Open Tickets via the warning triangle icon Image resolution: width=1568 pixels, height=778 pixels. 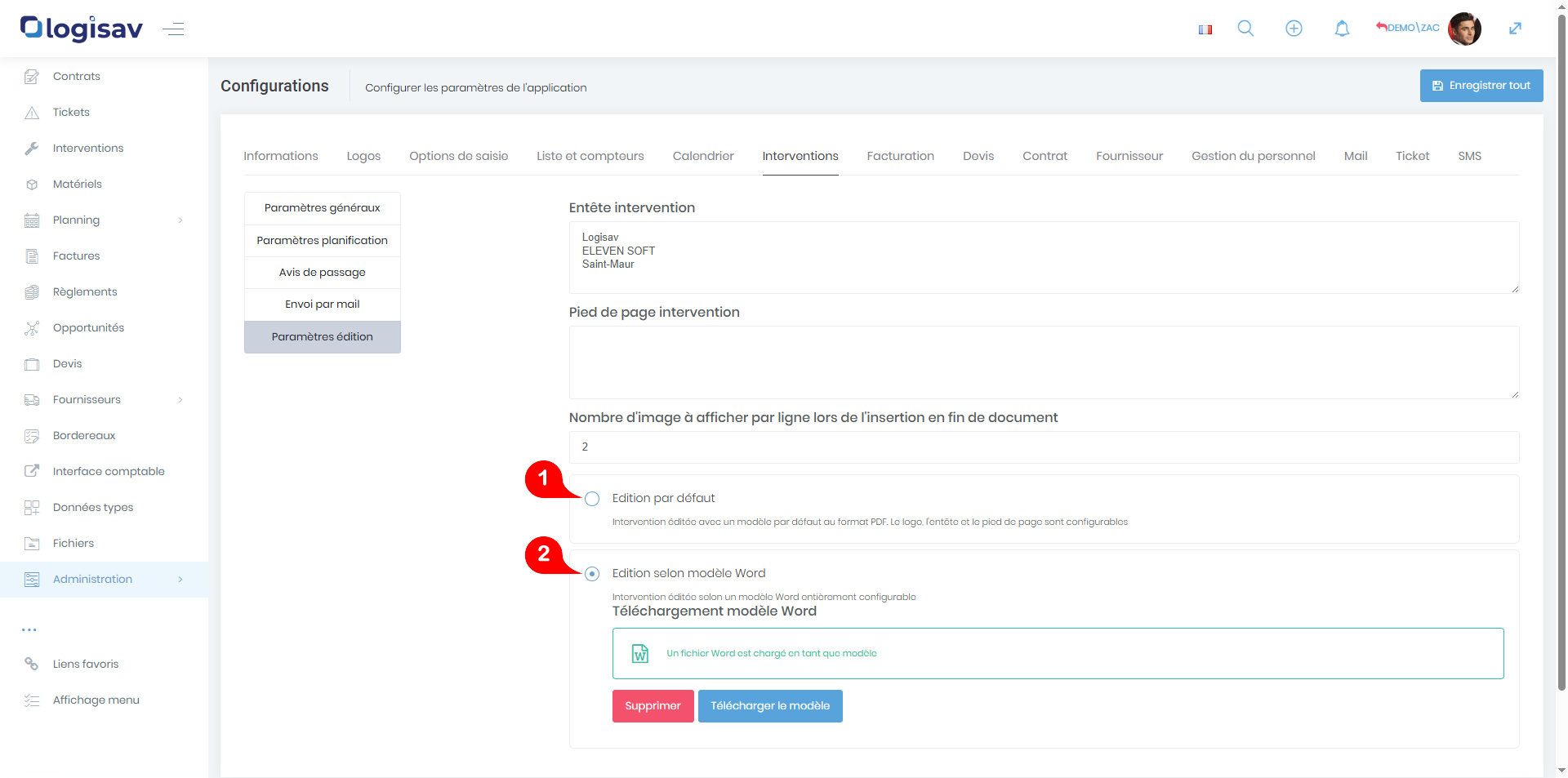click(32, 113)
